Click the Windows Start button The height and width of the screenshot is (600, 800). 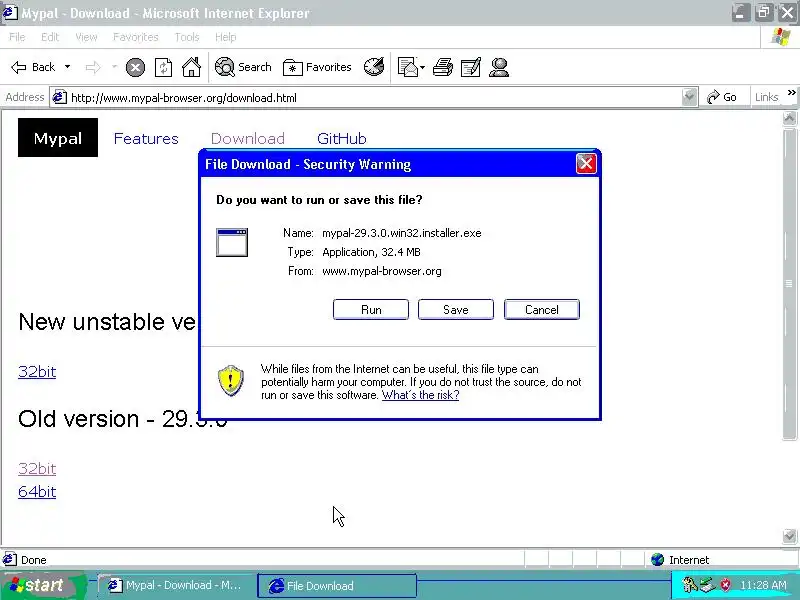[41, 585]
